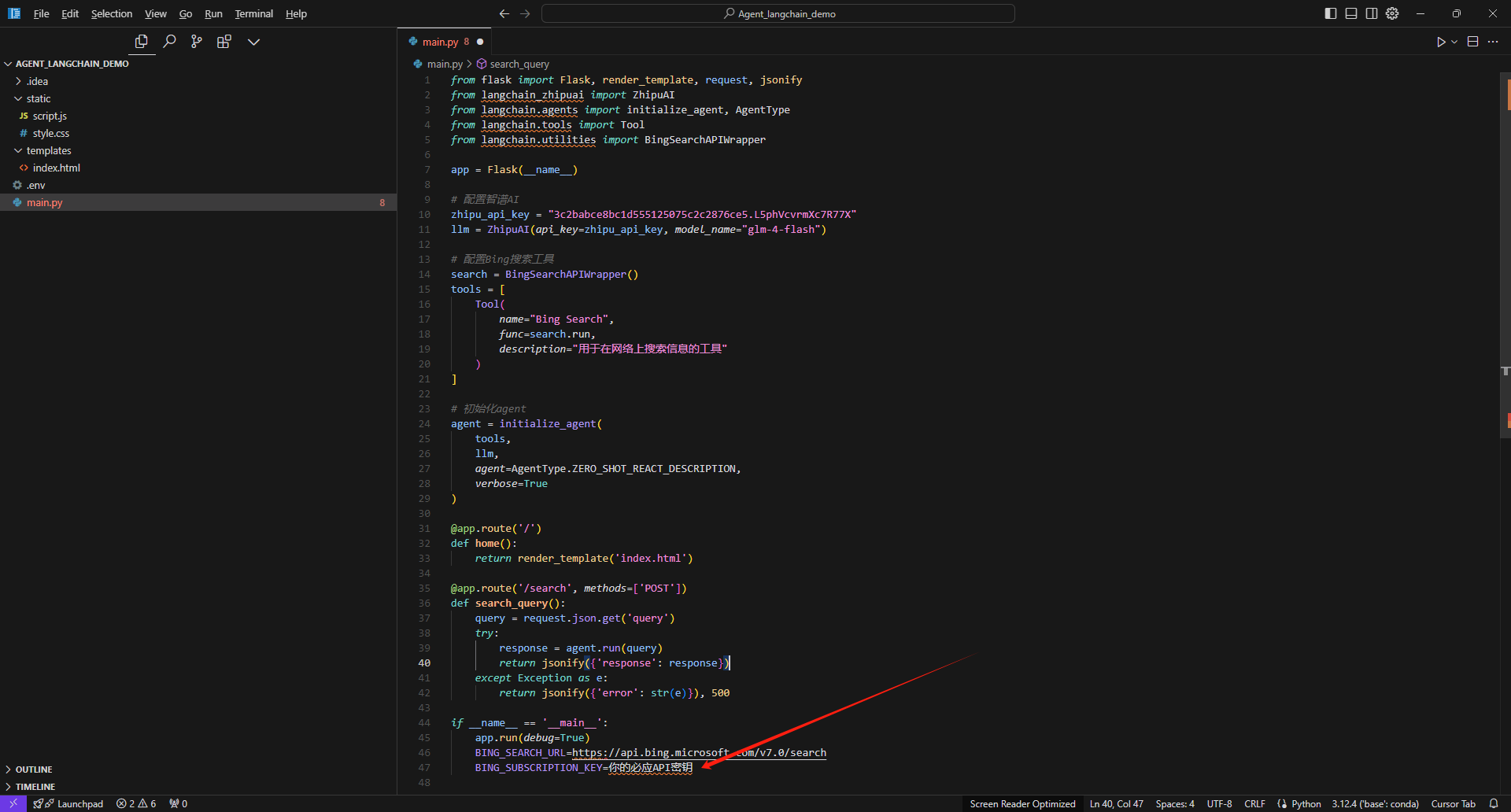This screenshot has height=812, width=1511.
Task: Open the remote window indicator icon
Action: click(13, 803)
